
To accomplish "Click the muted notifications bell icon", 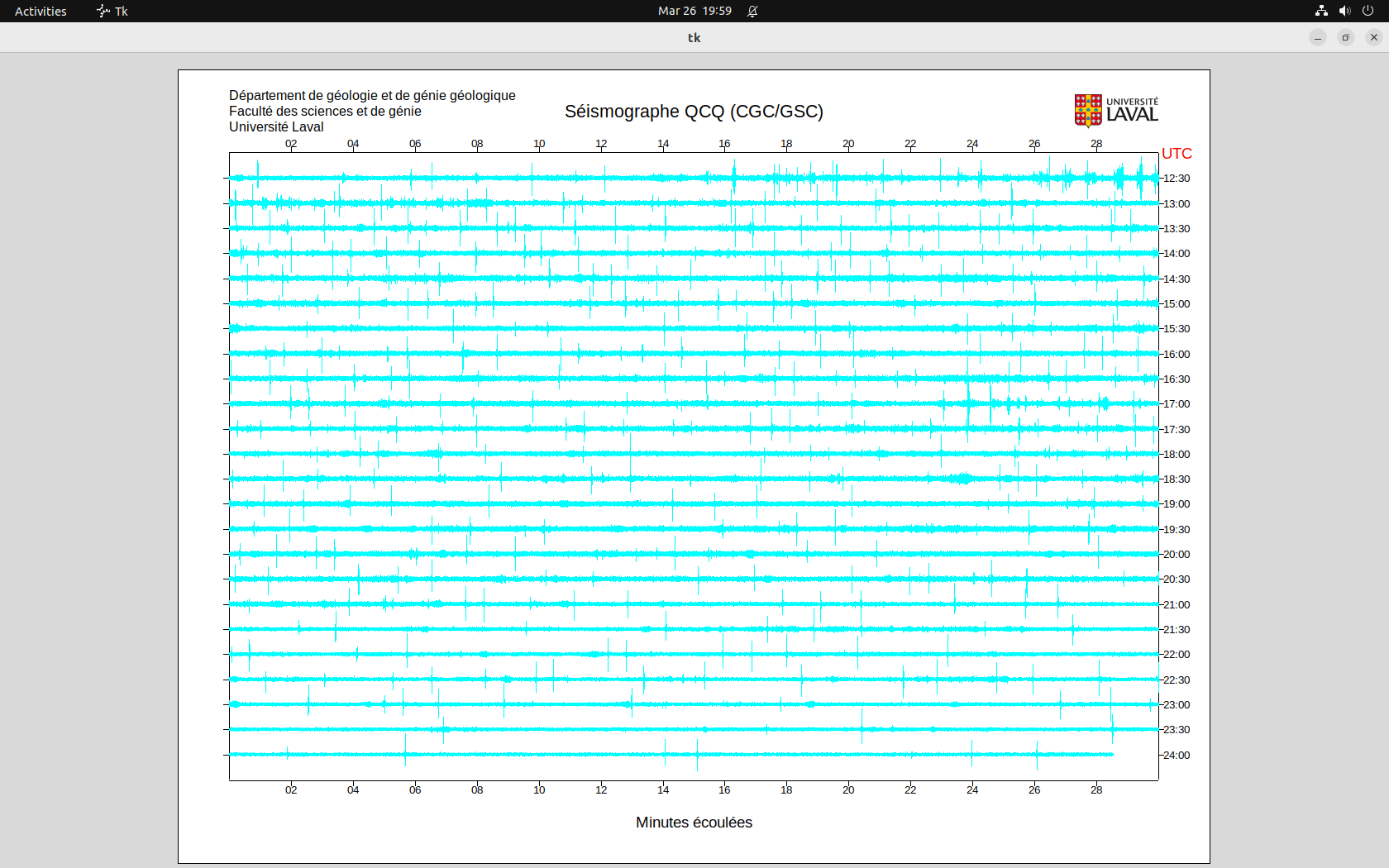I will [x=752, y=11].
